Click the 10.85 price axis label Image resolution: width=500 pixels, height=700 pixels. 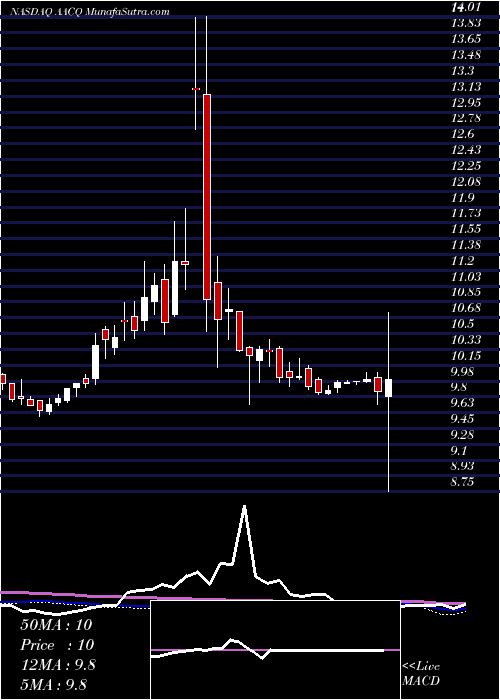466,292
